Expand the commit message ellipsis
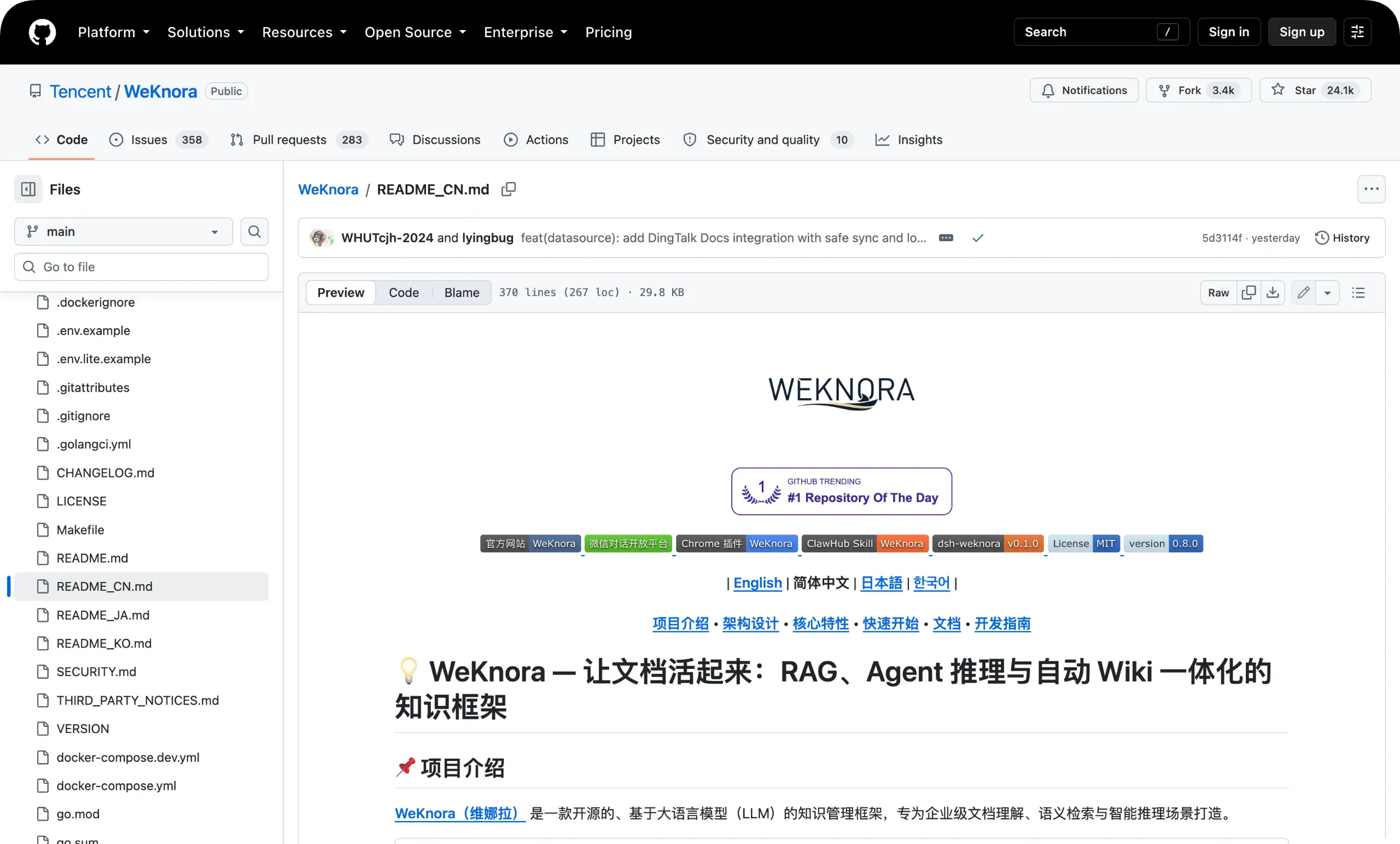 [946, 237]
